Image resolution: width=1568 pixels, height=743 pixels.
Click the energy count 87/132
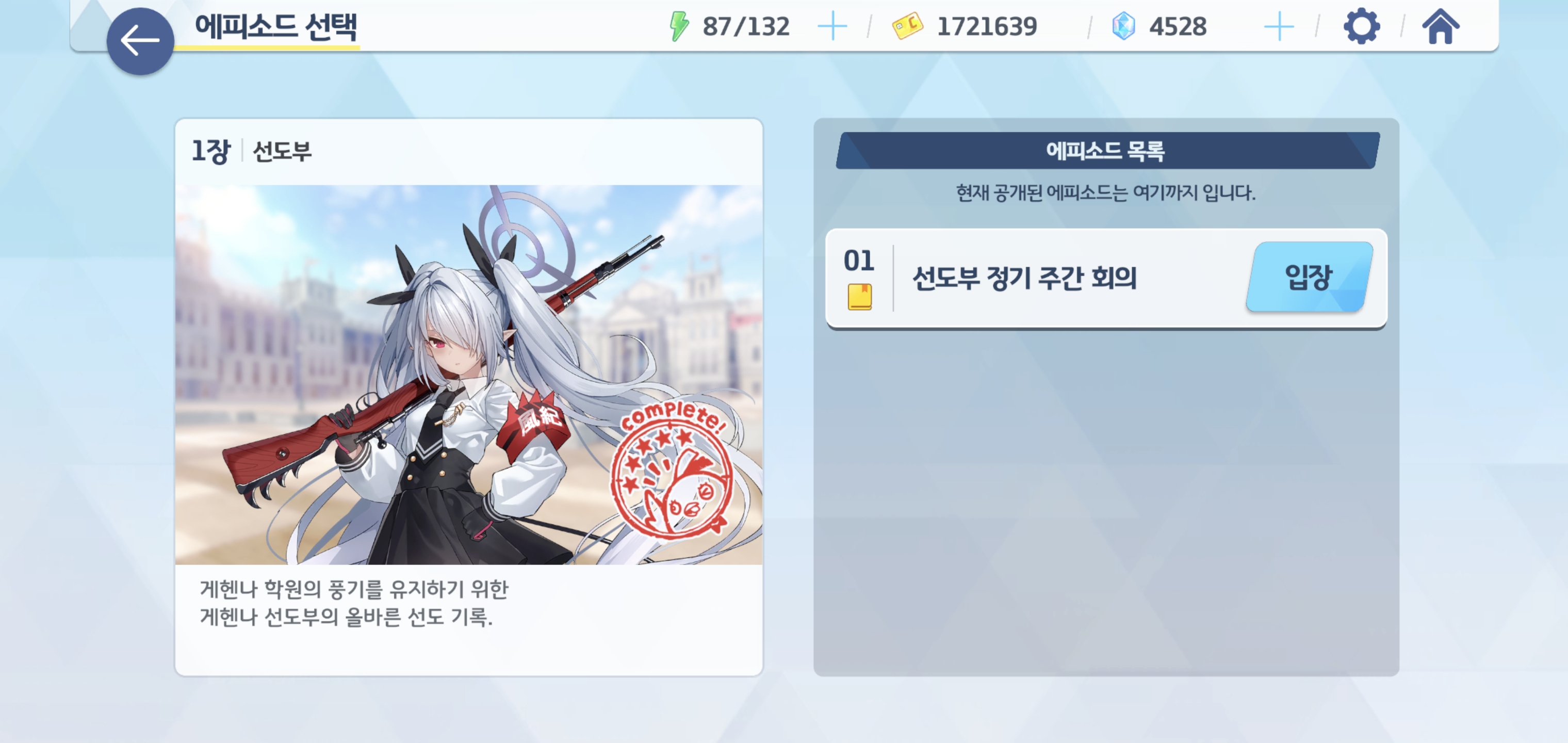pos(746,26)
